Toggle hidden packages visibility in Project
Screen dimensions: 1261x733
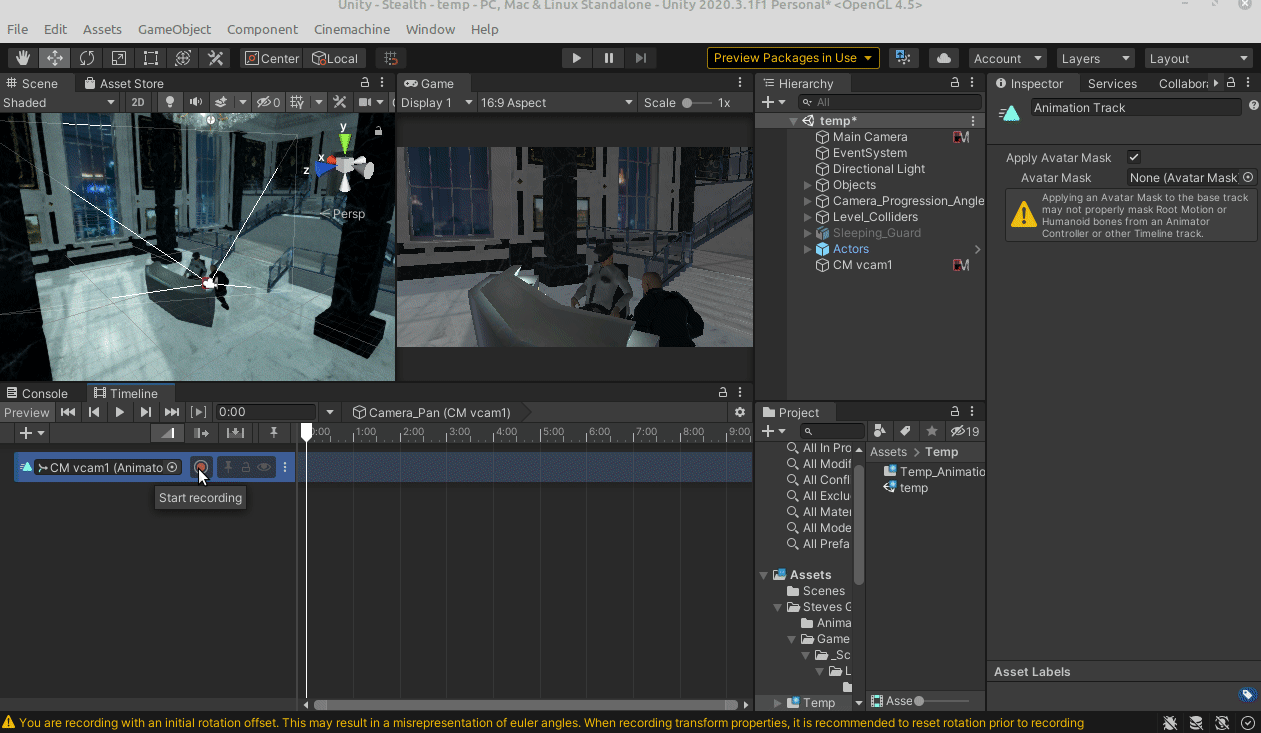[965, 431]
